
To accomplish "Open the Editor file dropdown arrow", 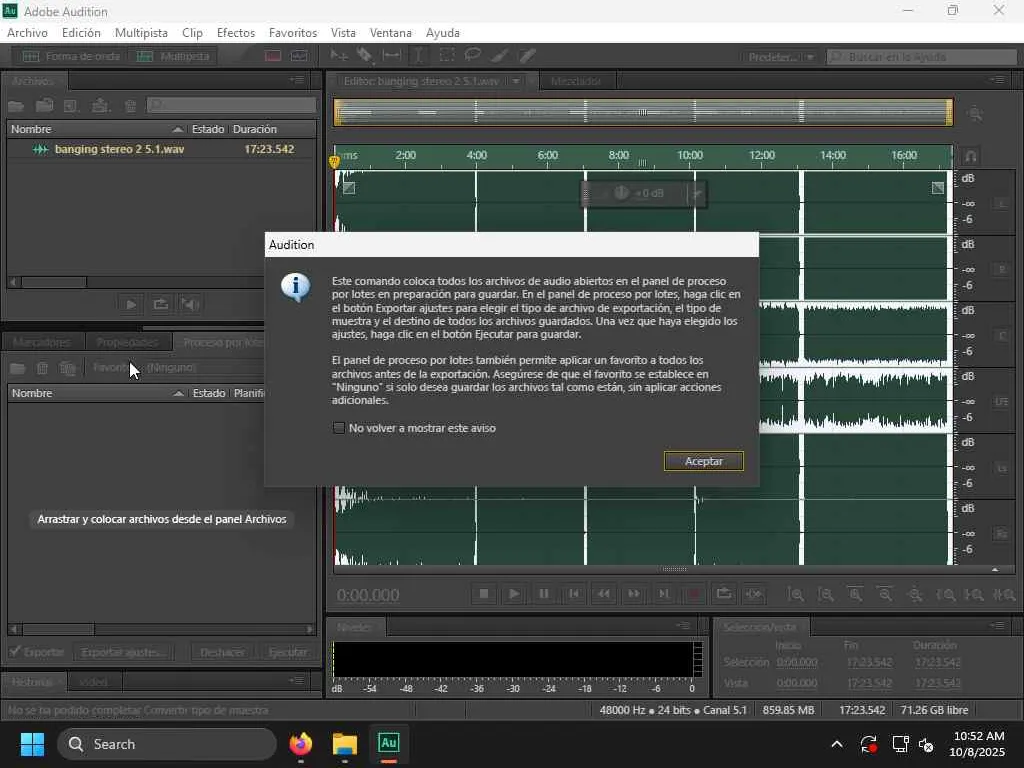I will coord(516,81).
